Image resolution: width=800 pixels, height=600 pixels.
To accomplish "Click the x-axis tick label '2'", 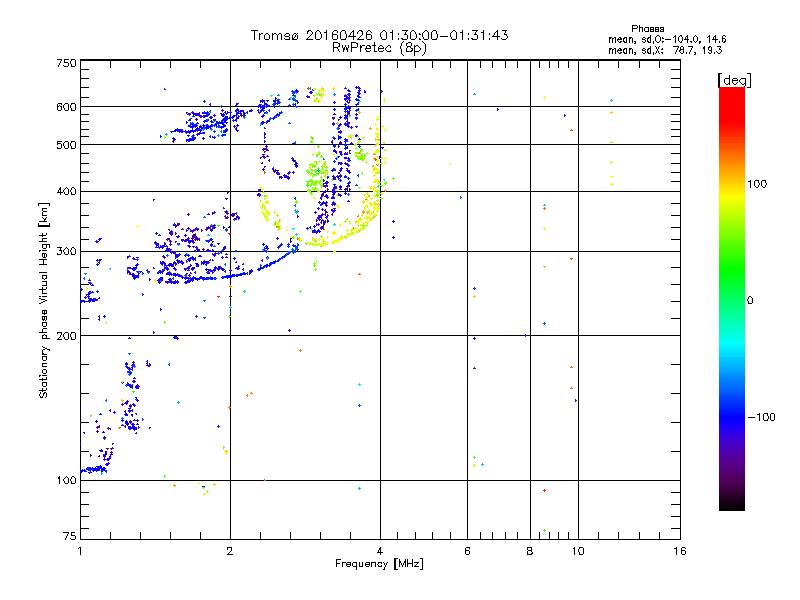I will click(x=230, y=551).
